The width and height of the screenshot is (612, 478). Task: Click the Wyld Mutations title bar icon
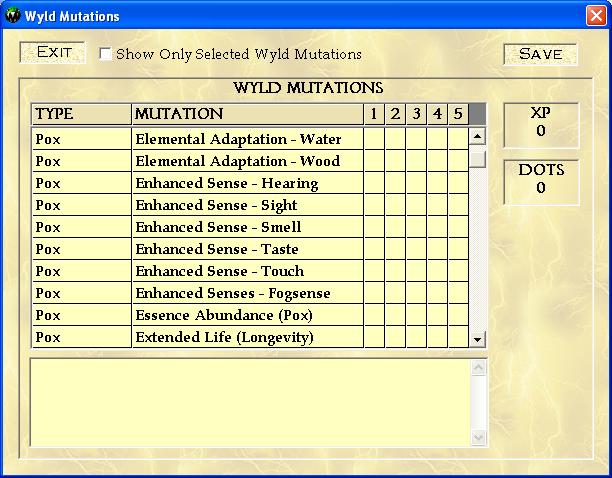click(x=12, y=16)
